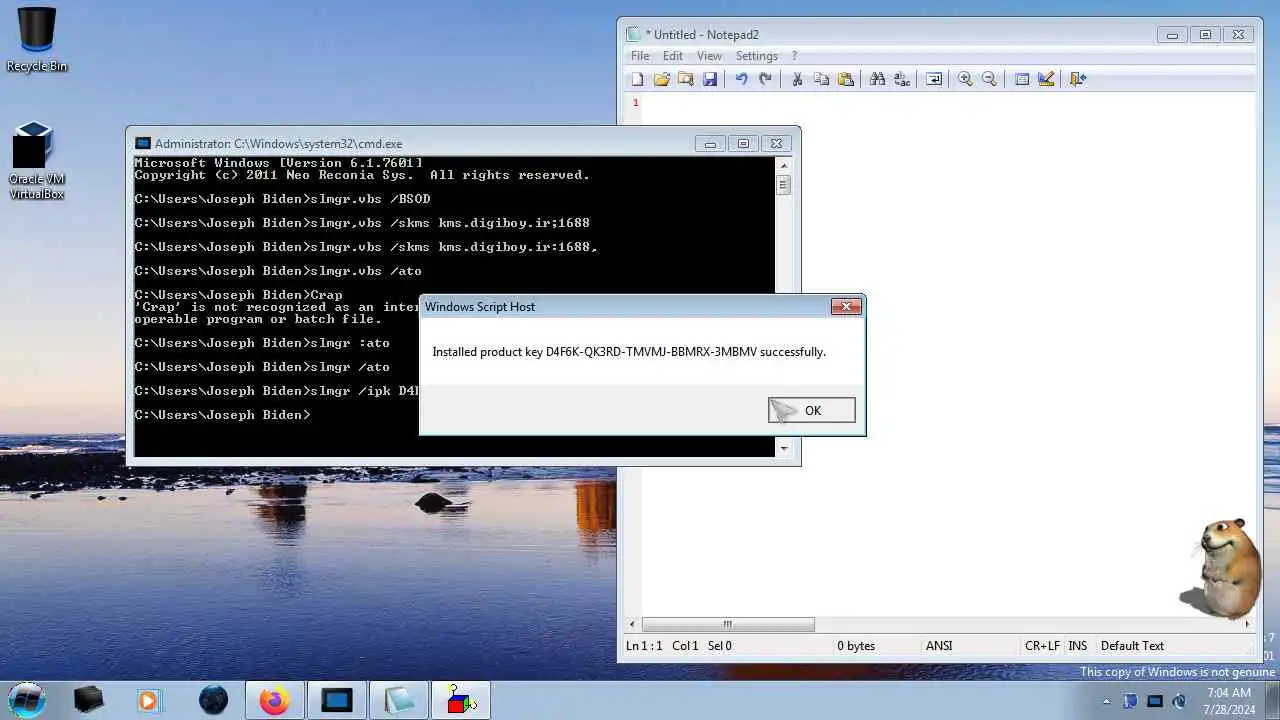
Task: Open the View menu in Notepad2
Action: pos(709,56)
